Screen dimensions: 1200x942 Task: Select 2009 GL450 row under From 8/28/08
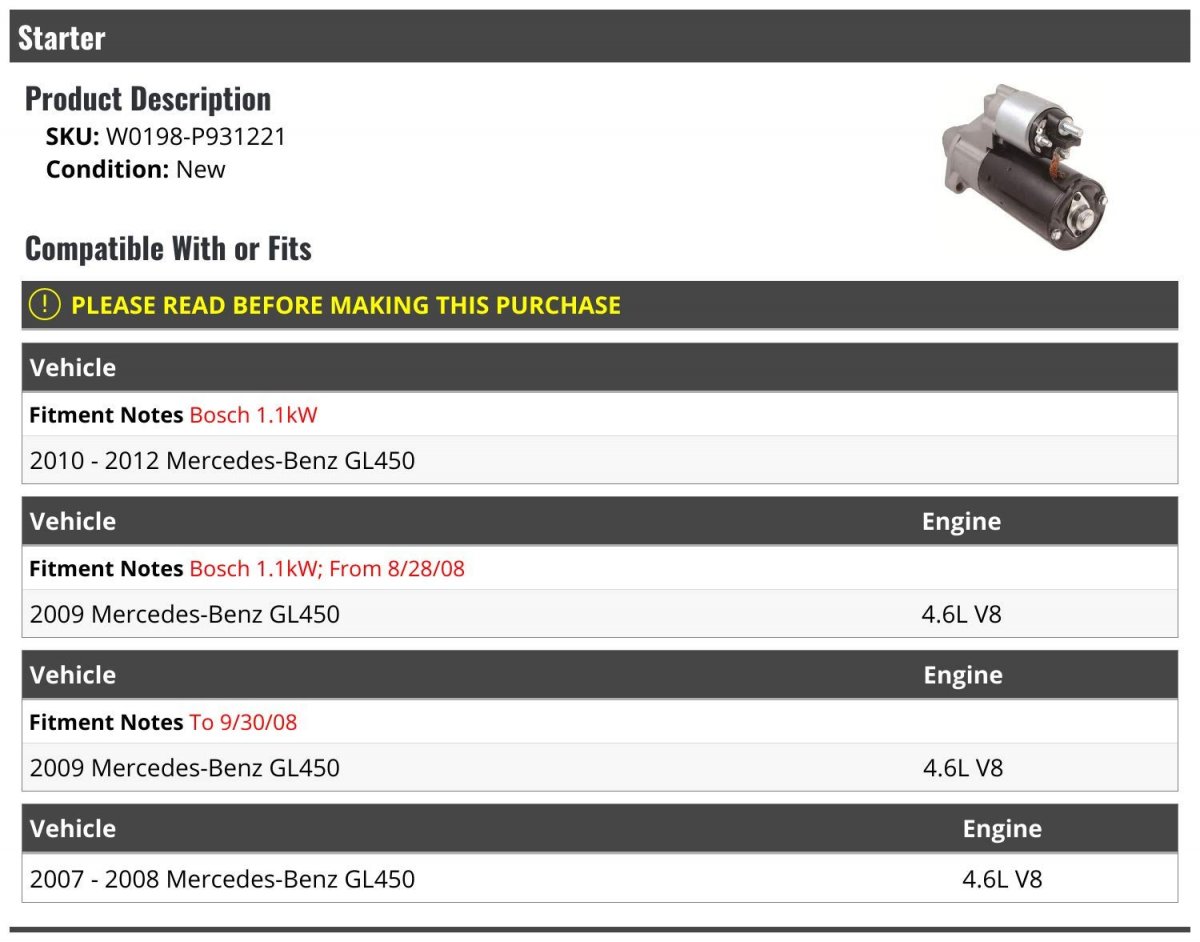[600, 614]
